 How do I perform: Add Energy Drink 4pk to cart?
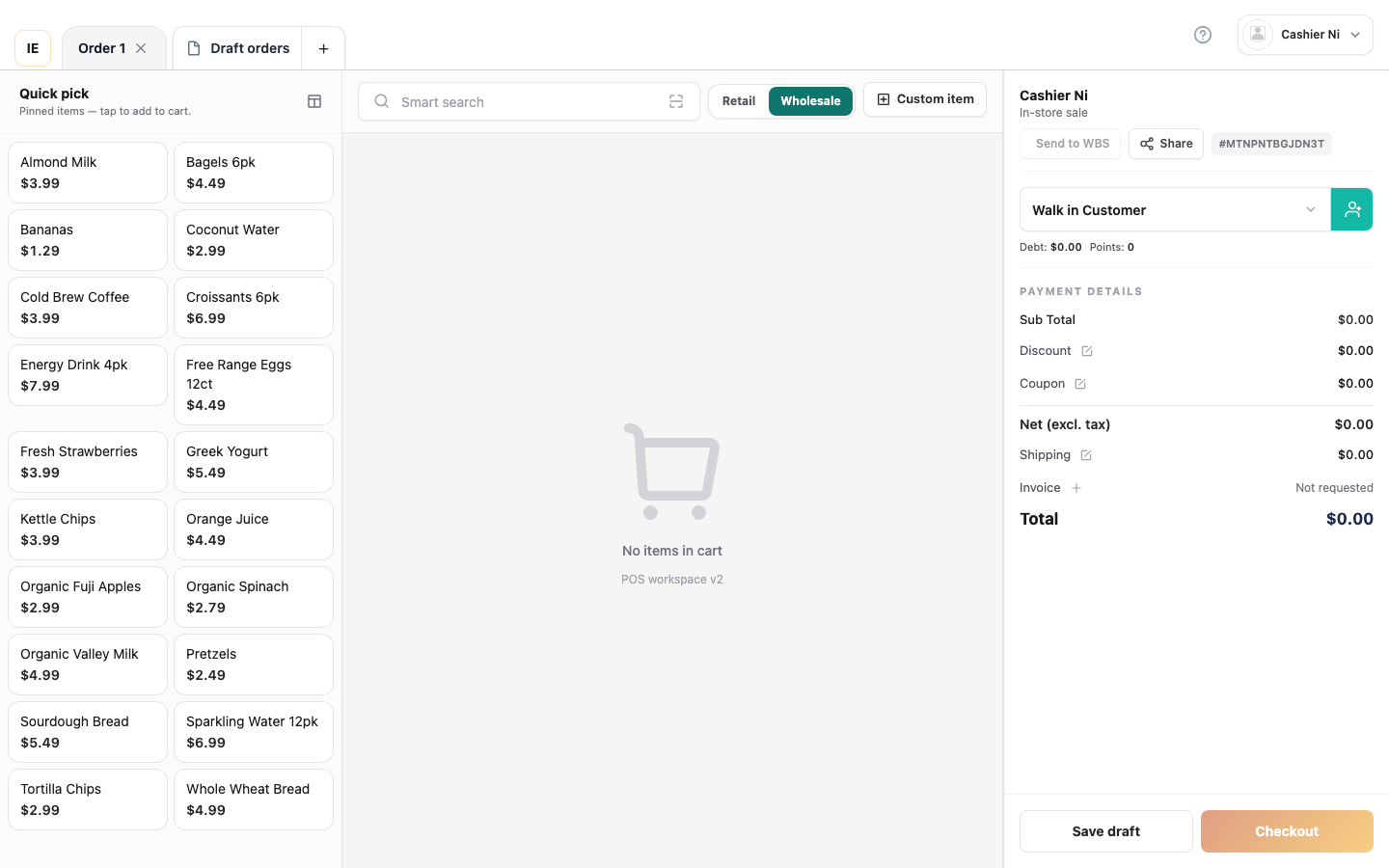tap(88, 375)
